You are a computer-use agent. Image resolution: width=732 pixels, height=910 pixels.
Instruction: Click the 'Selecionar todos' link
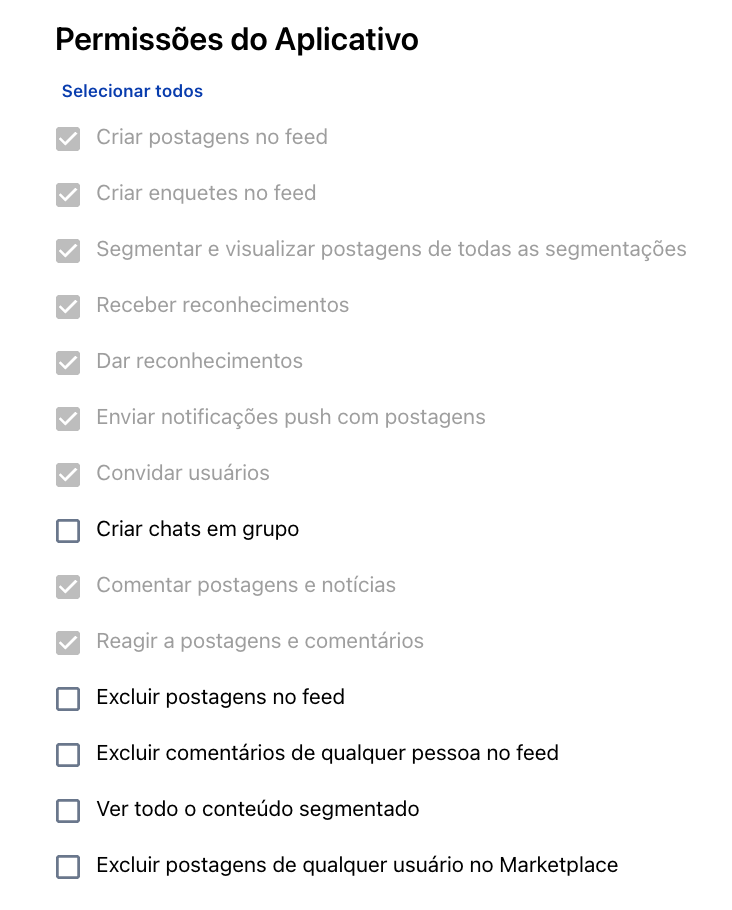(132, 91)
